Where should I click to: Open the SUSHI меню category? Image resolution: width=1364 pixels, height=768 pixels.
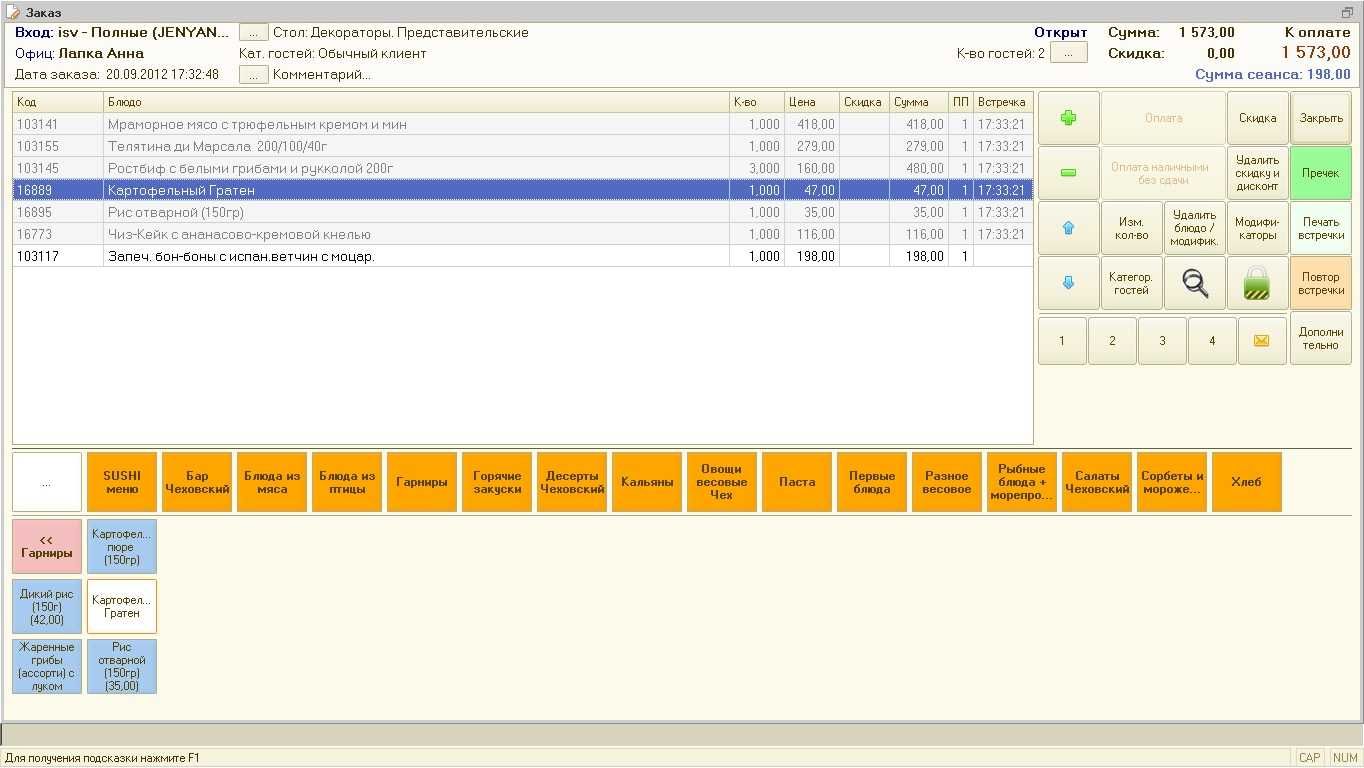point(122,482)
